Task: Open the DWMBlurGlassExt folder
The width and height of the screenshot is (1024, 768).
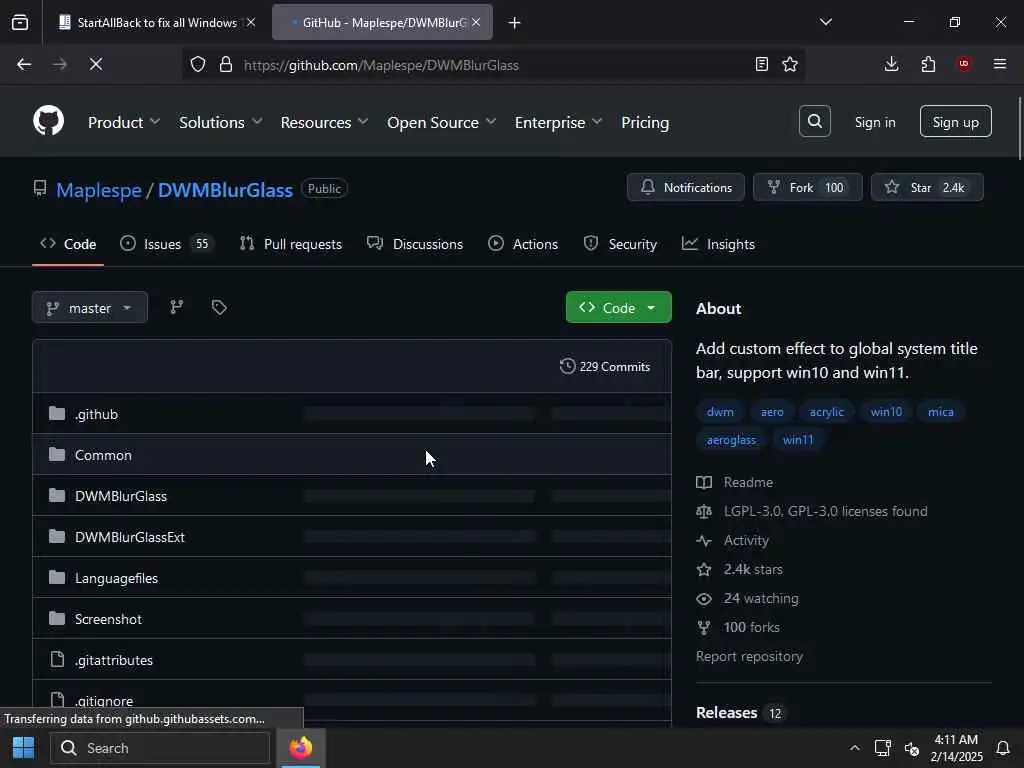Action: click(129, 537)
